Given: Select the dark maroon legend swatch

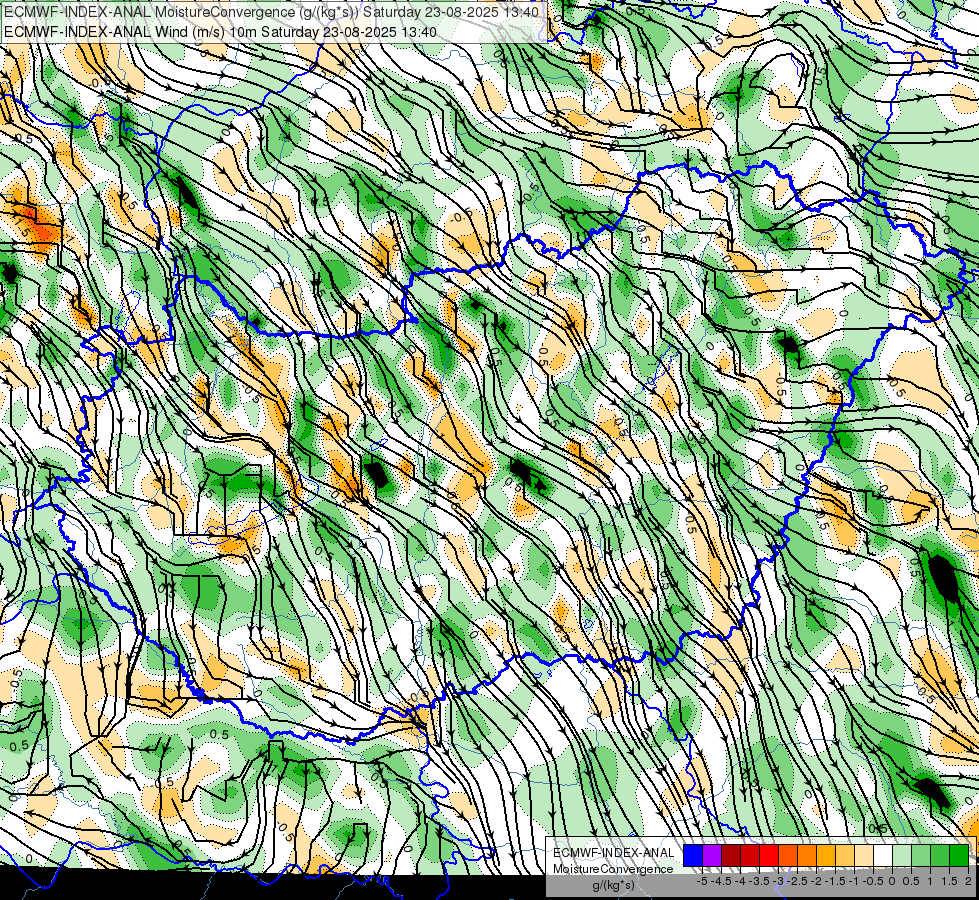Looking at the screenshot, I should (731, 855).
